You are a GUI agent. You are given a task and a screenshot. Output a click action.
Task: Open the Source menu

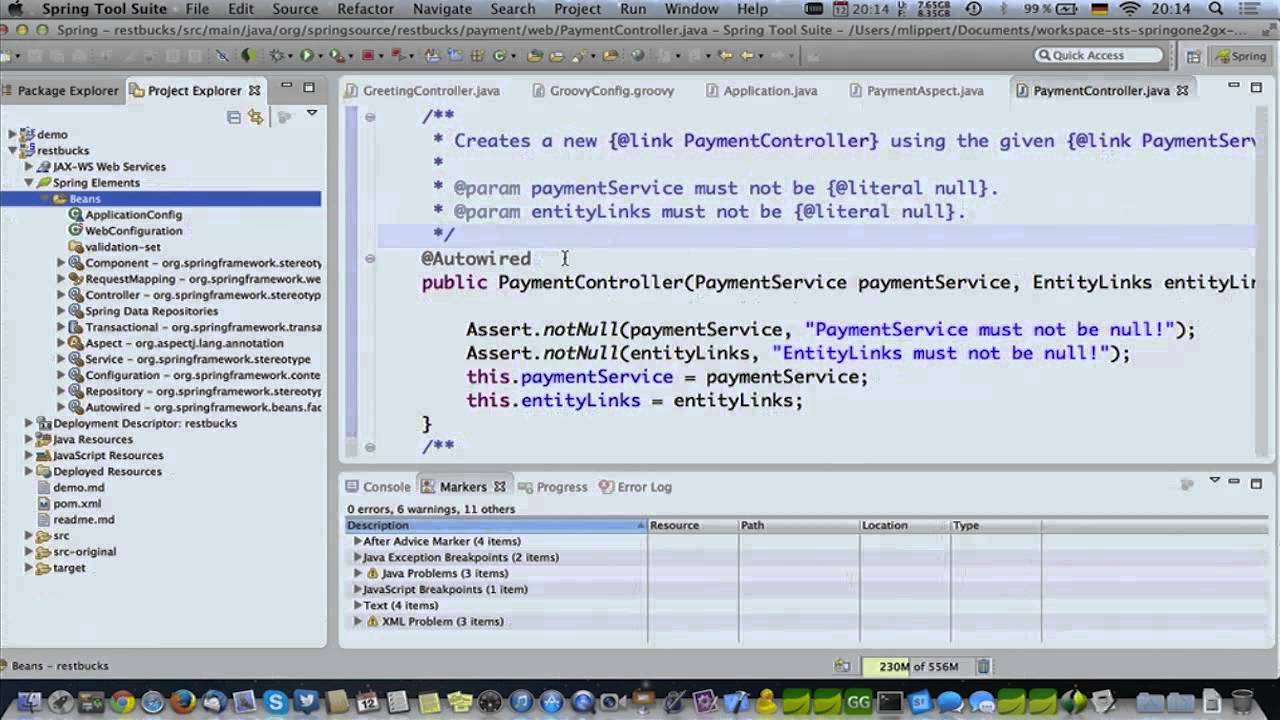pyautogui.click(x=295, y=9)
